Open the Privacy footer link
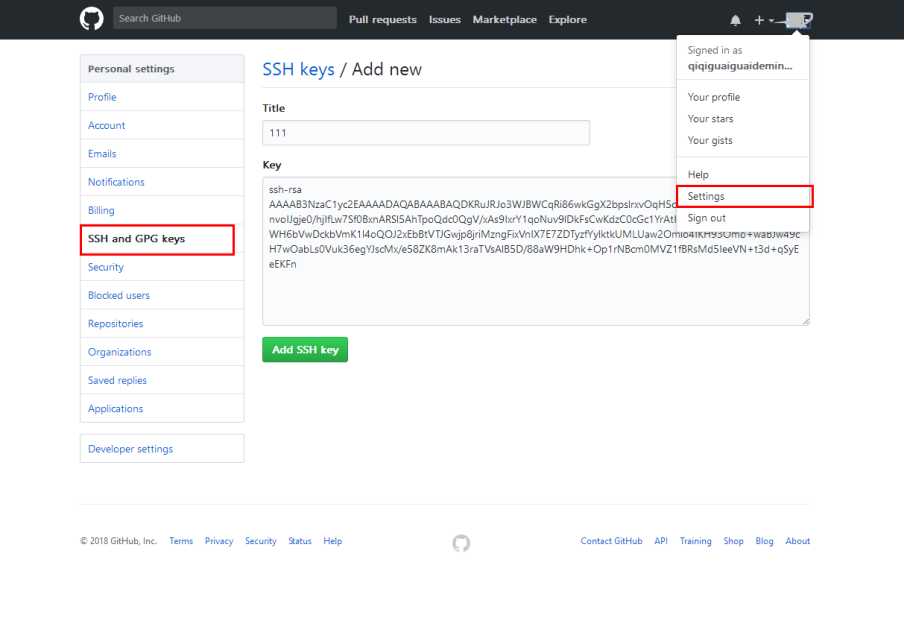This screenshot has height=642, width=905. 219,541
